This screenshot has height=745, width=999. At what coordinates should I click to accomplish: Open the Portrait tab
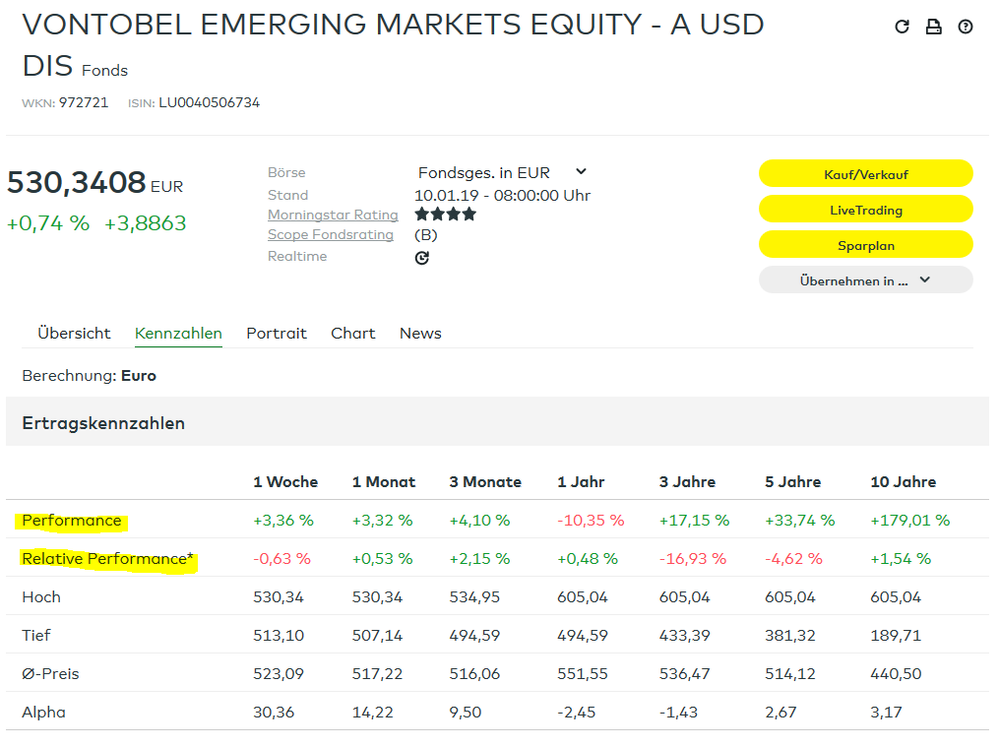pyautogui.click(x=276, y=333)
